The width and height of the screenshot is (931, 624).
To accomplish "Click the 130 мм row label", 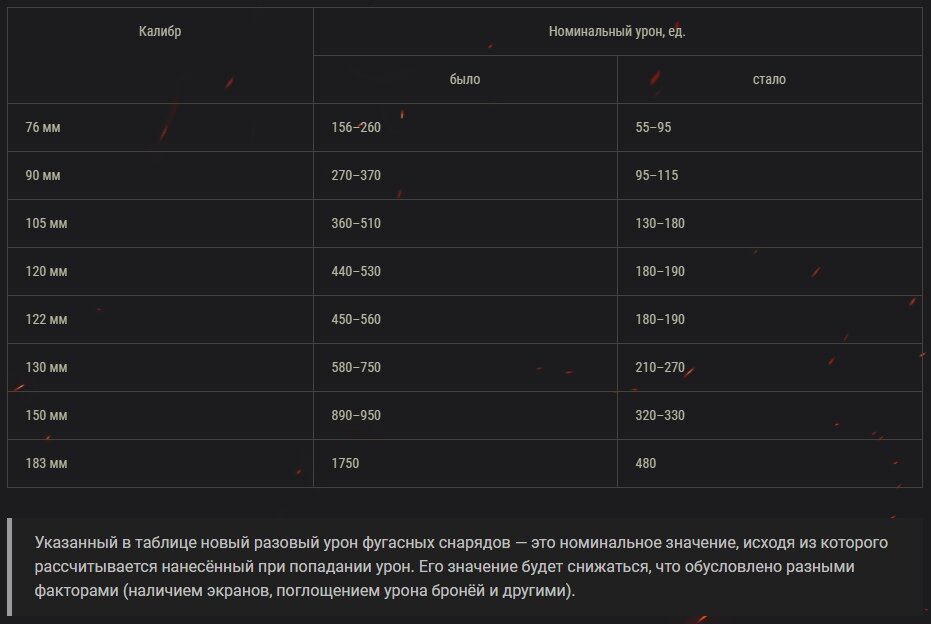I will tap(46, 367).
